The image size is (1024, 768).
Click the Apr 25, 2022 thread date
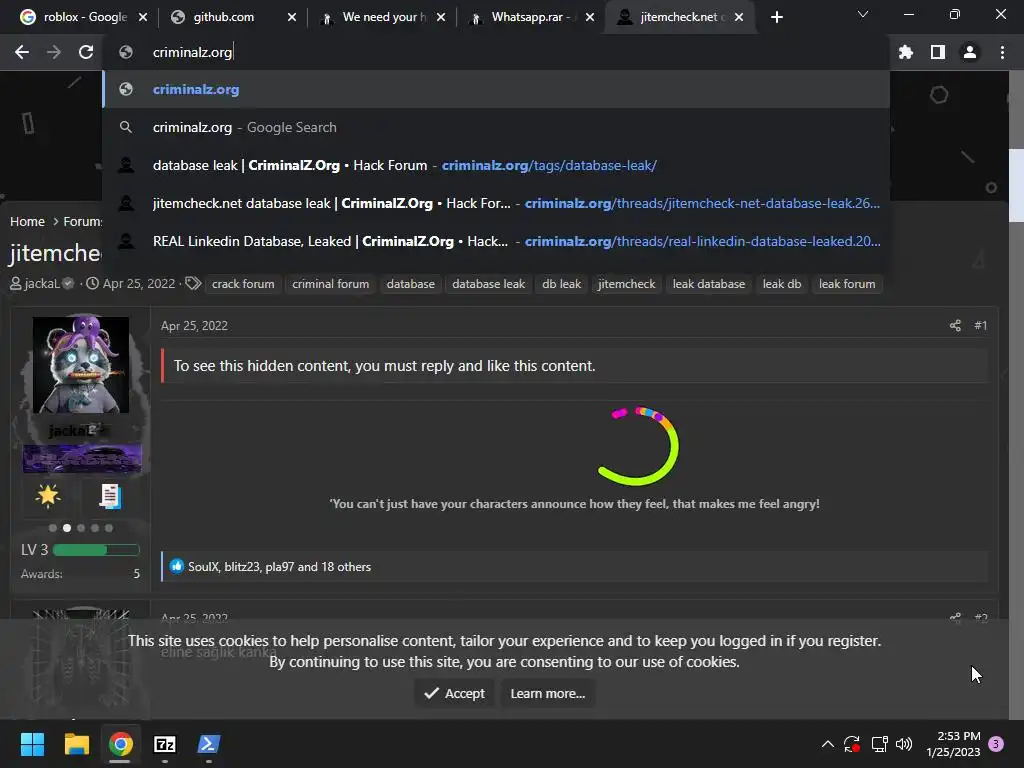click(x=139, y=283)
